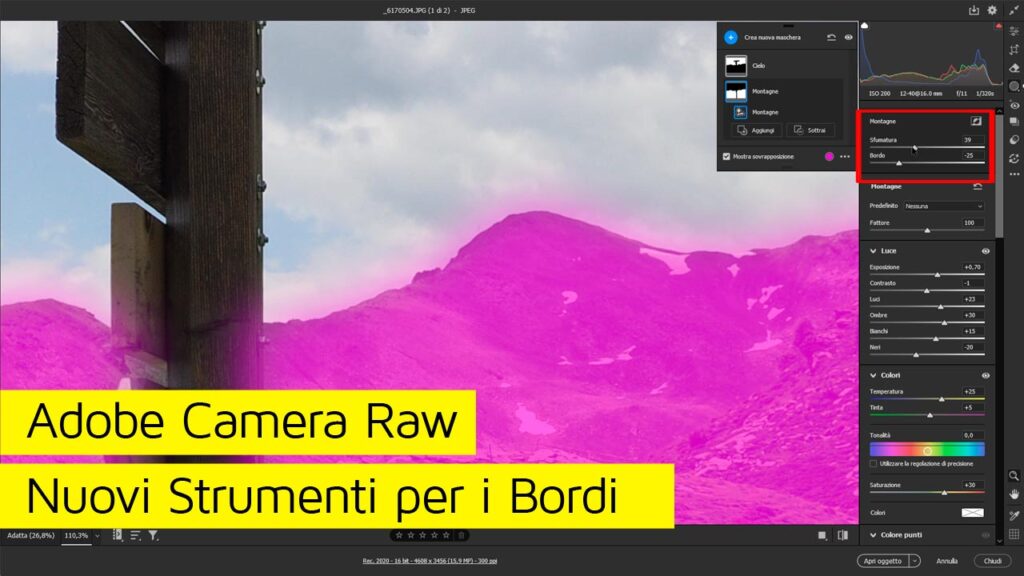Click the Tonalità rainbow hue bar

pyautogui.click(x=927, y=449)
